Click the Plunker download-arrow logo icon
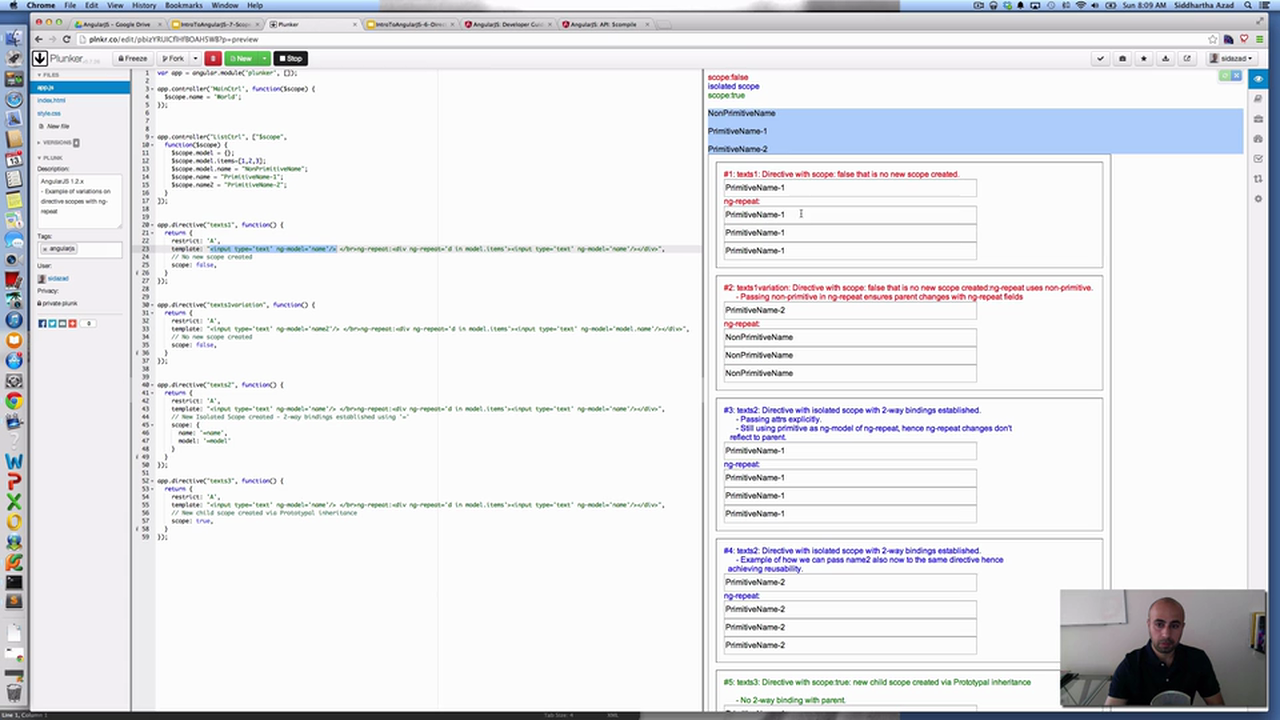 40,59
